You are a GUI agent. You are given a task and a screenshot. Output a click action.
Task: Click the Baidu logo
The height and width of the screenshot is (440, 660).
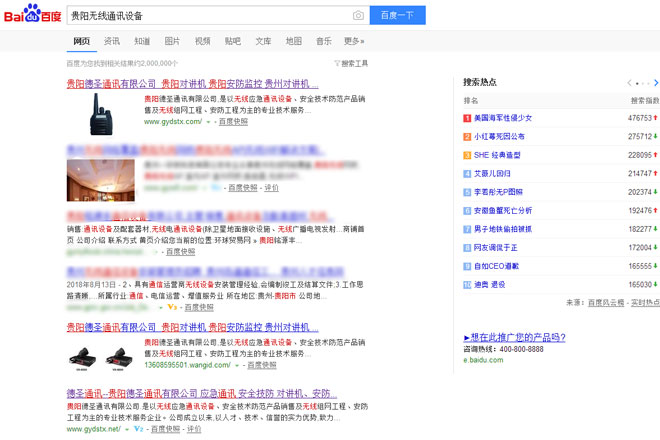coord(32,14)
